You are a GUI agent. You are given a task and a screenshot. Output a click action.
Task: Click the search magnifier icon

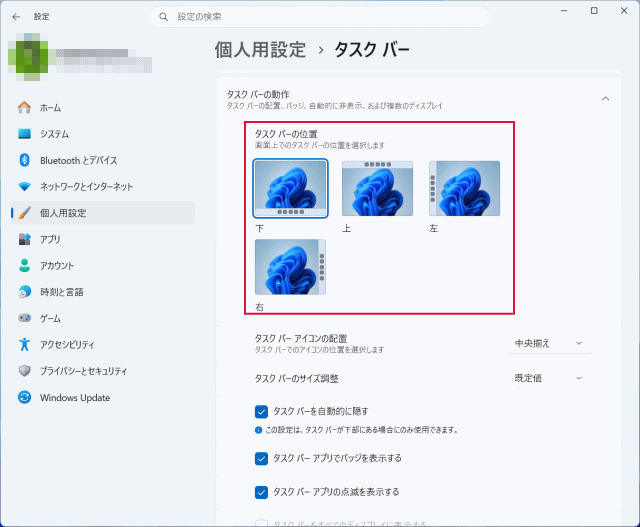(x=163, y=17)
